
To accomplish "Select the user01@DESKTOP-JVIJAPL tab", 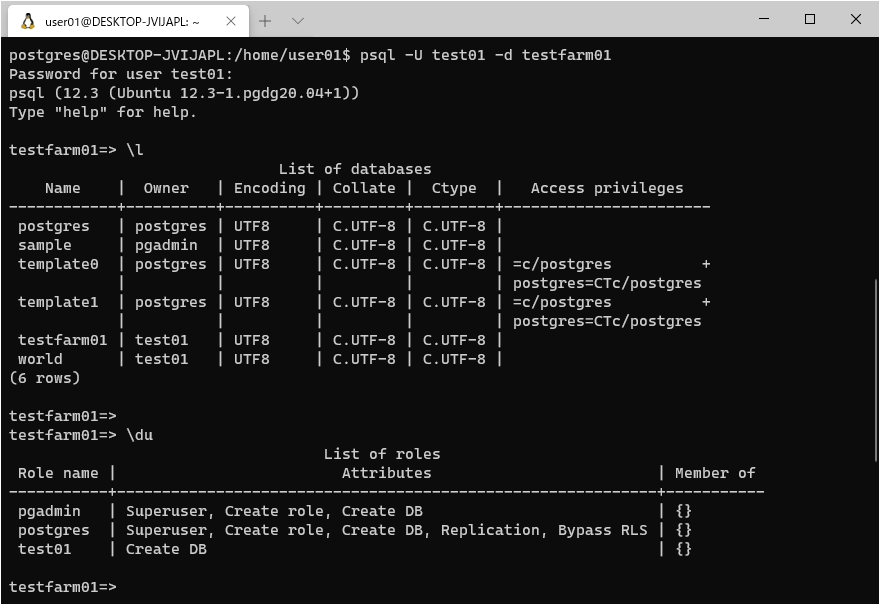I will pos(129,21).
